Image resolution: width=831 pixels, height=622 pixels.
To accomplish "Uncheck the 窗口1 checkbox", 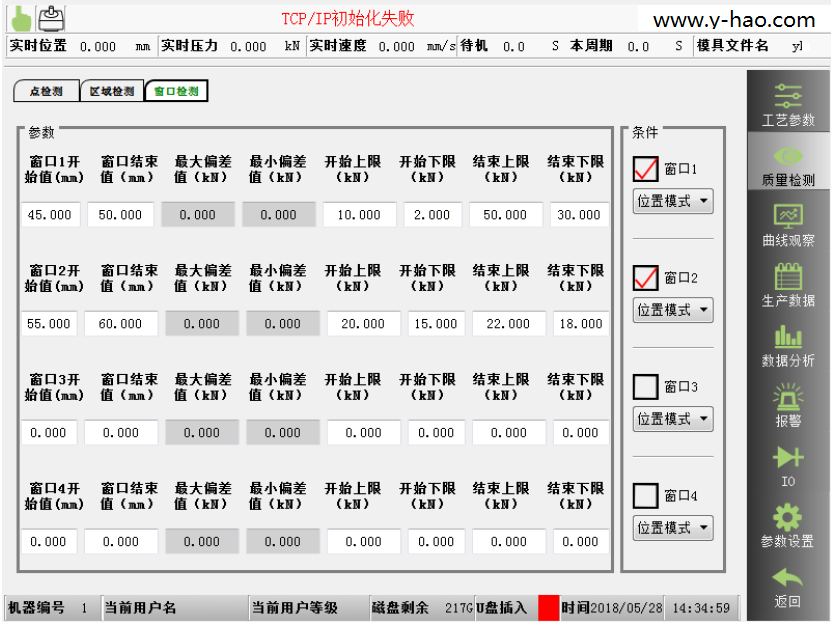I will pos(646,168).
